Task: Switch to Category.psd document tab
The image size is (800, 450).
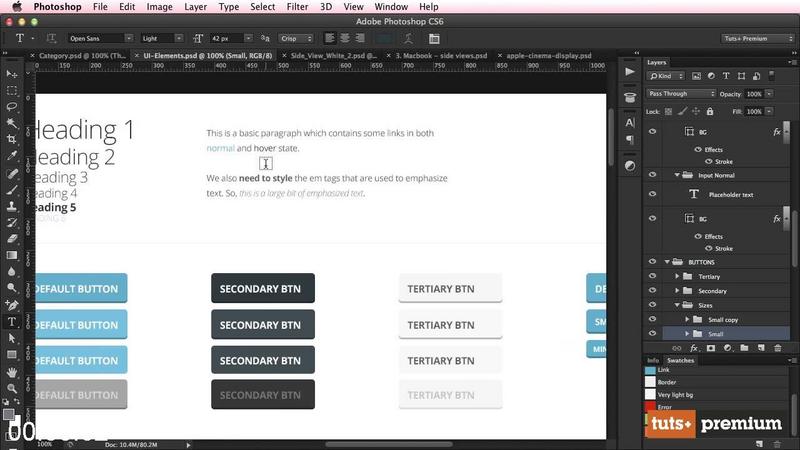Action: coord(82,55)
